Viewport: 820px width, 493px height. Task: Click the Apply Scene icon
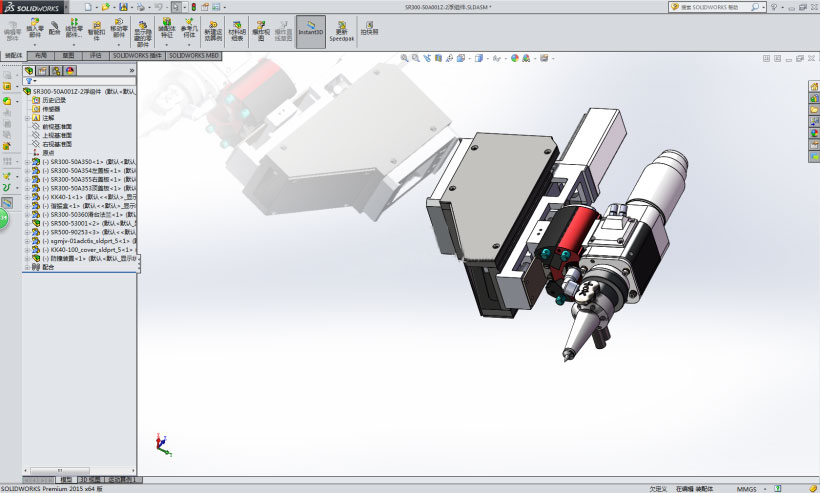pyautogui.click(x=526, y=58)
